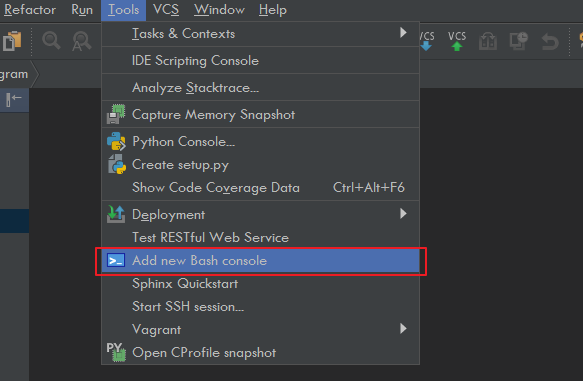
Task: Expand the Tasks & Contexts submenu arrow
Action: pos(403,33)
